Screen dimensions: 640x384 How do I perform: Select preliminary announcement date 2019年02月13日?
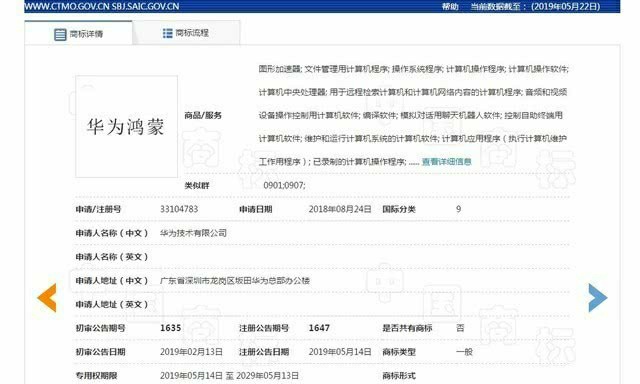click(x=191, y=352)
